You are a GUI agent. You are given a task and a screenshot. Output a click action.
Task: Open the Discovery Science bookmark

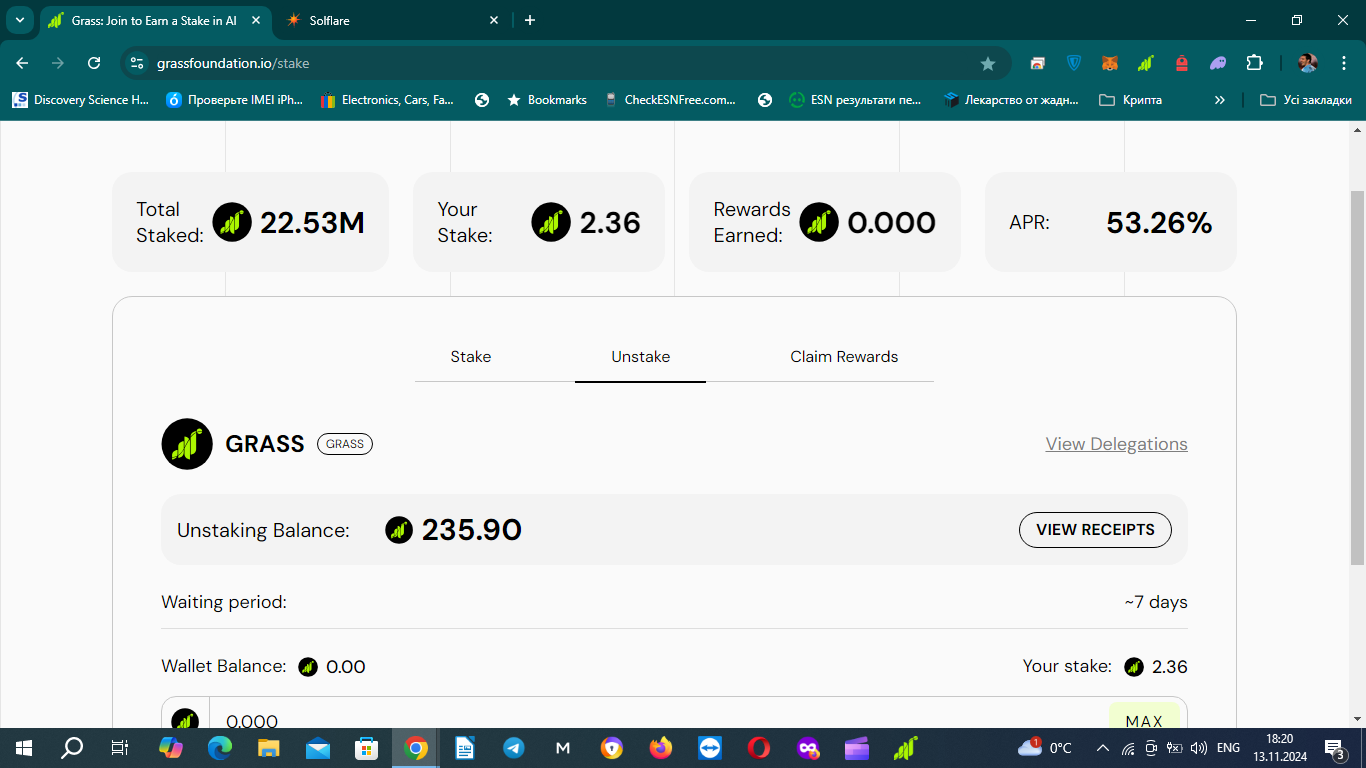pos(80,100)
